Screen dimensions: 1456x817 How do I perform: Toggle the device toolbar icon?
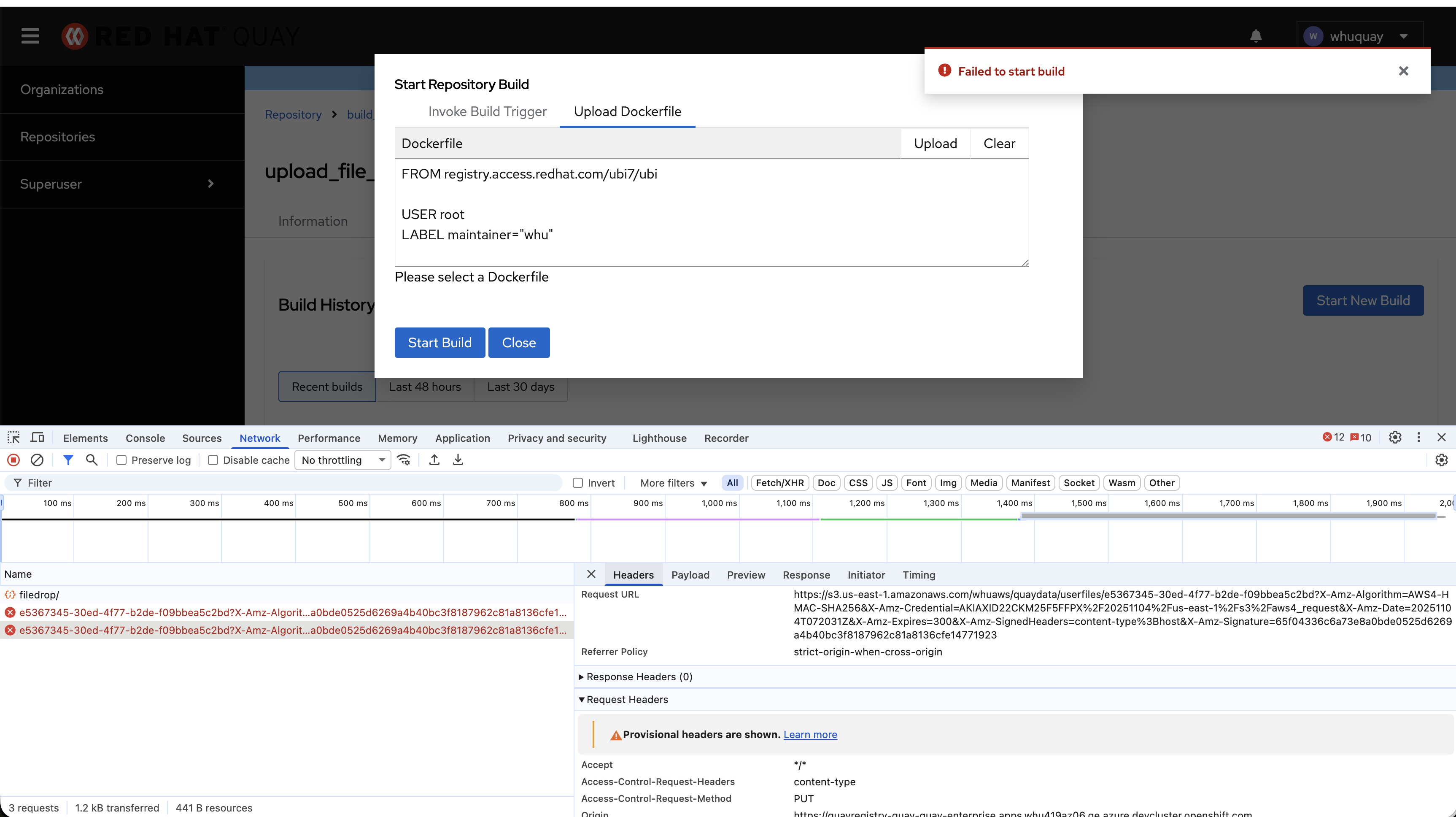pyautogui.click(x=37, y=438)
